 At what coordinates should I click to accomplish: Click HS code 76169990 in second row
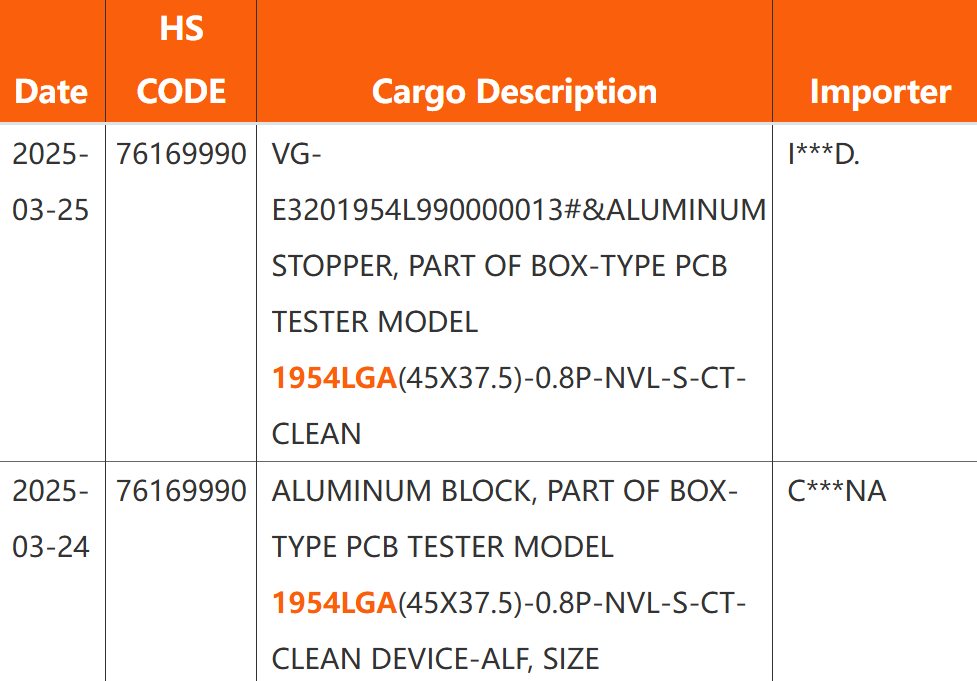[181, 491]
